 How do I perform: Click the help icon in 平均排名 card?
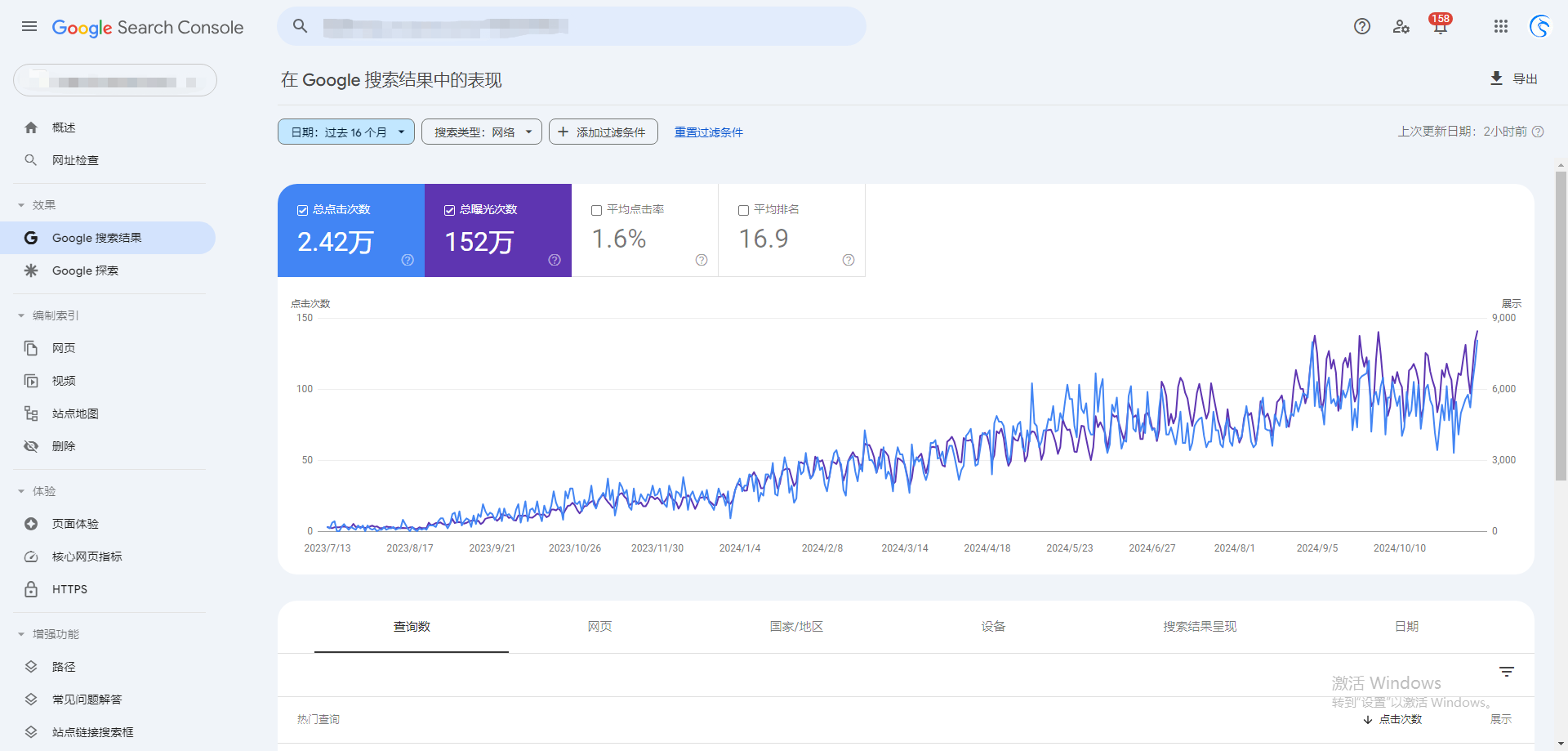tap(849, 260)
